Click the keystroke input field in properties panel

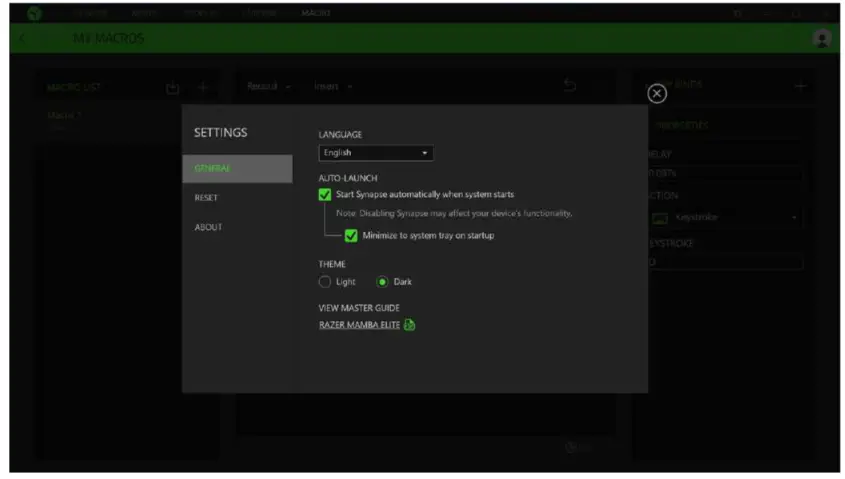[725, 262]
